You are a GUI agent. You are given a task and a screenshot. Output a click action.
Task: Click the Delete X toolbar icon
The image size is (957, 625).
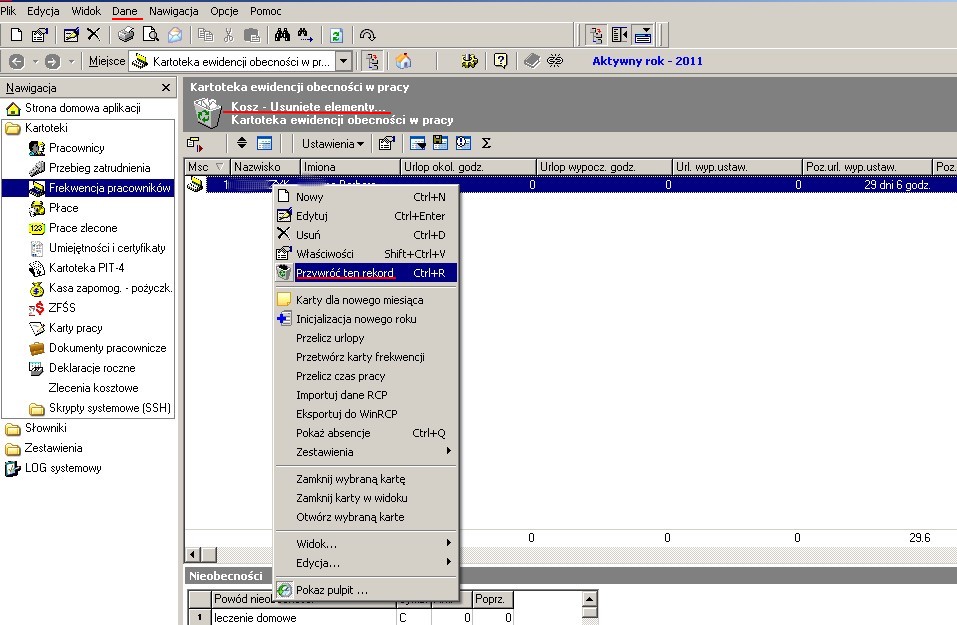pyautogui.click(x=93, y=34)
